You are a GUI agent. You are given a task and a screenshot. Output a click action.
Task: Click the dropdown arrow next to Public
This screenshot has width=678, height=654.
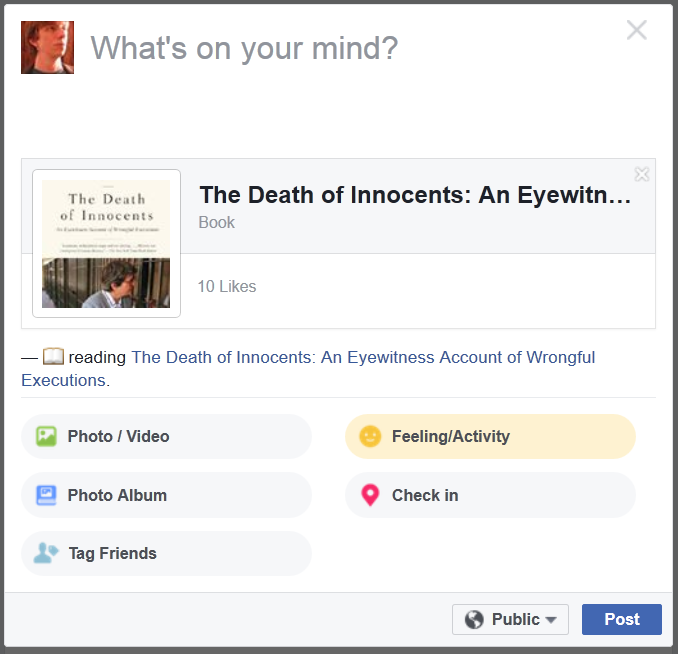point(551,620)
